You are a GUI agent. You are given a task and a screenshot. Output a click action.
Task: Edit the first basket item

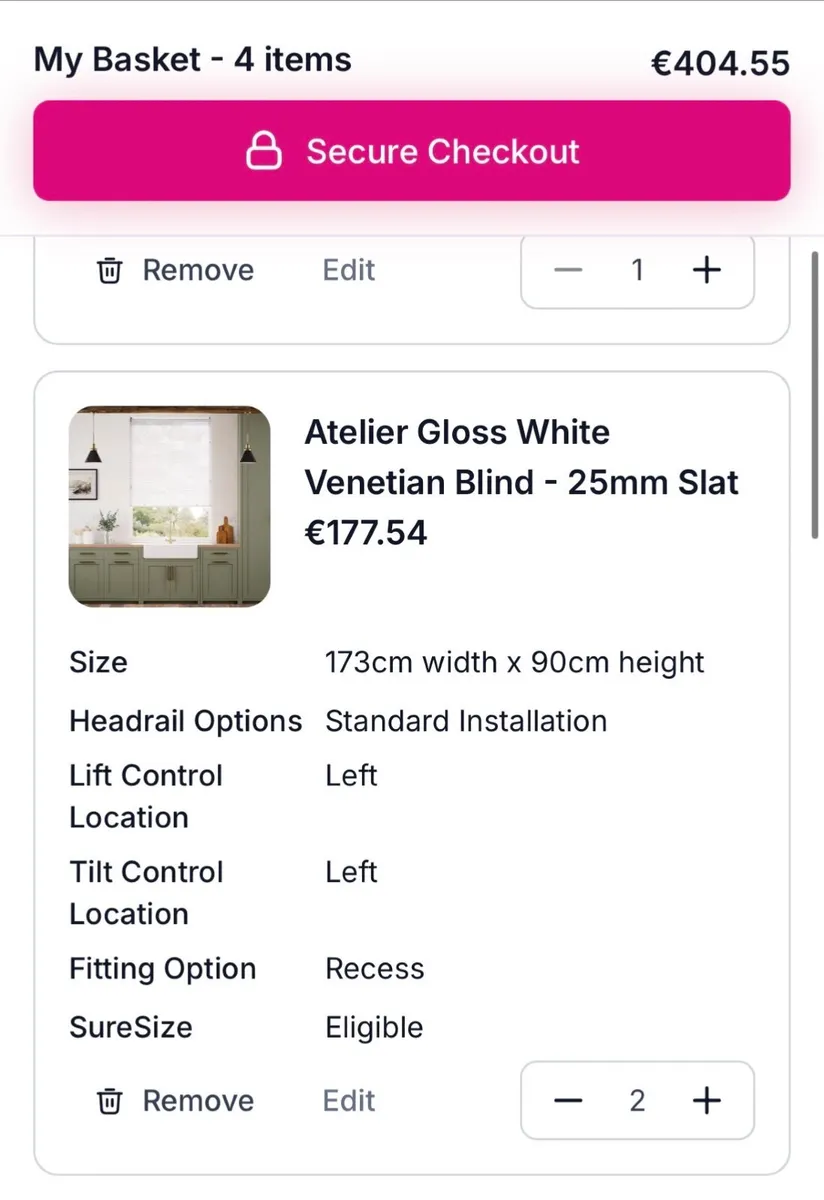(x=348, y=270)
